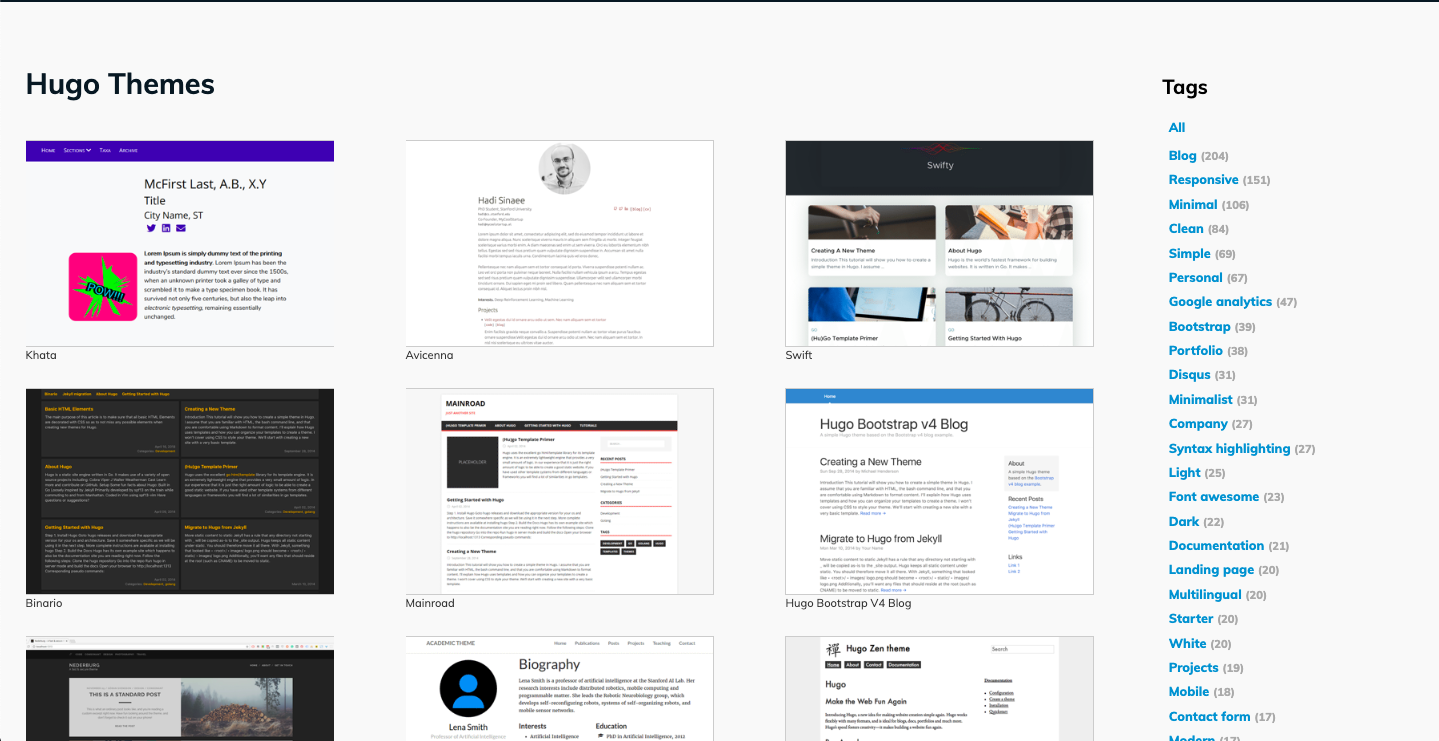Viewport: 1439px width, 741px height.
Task: Click the All tag in the Tags sidebar
Action: click(x=1176, y=127)
